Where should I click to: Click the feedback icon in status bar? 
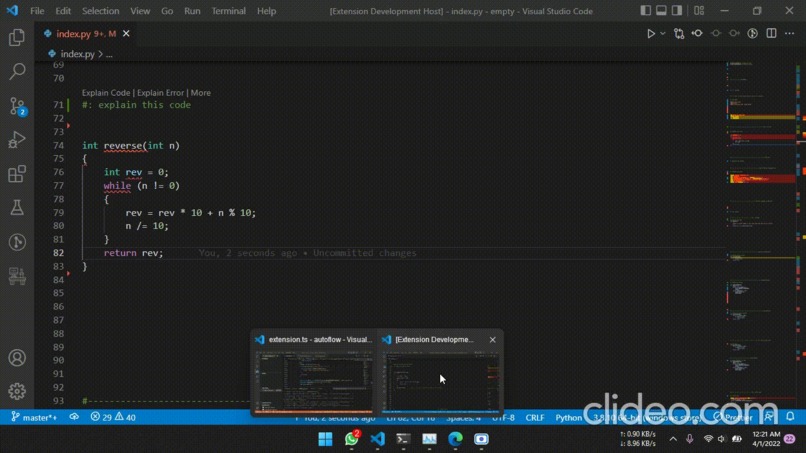(x=769, y=416)
